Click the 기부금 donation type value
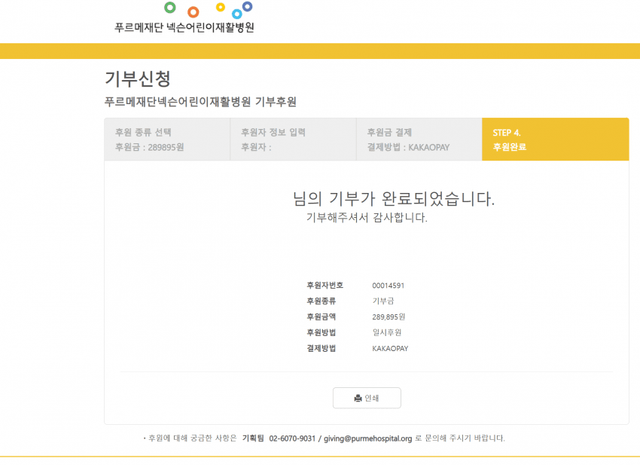The height and width of the screenshot is (465, 640). click(x=382, y=301)
